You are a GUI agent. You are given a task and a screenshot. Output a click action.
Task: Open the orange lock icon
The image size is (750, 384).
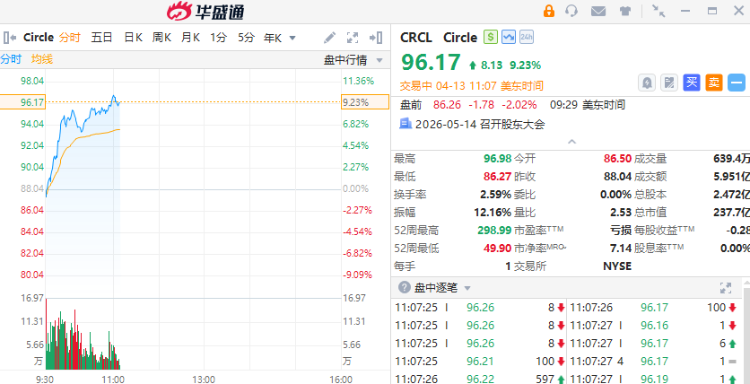point(549,11)
